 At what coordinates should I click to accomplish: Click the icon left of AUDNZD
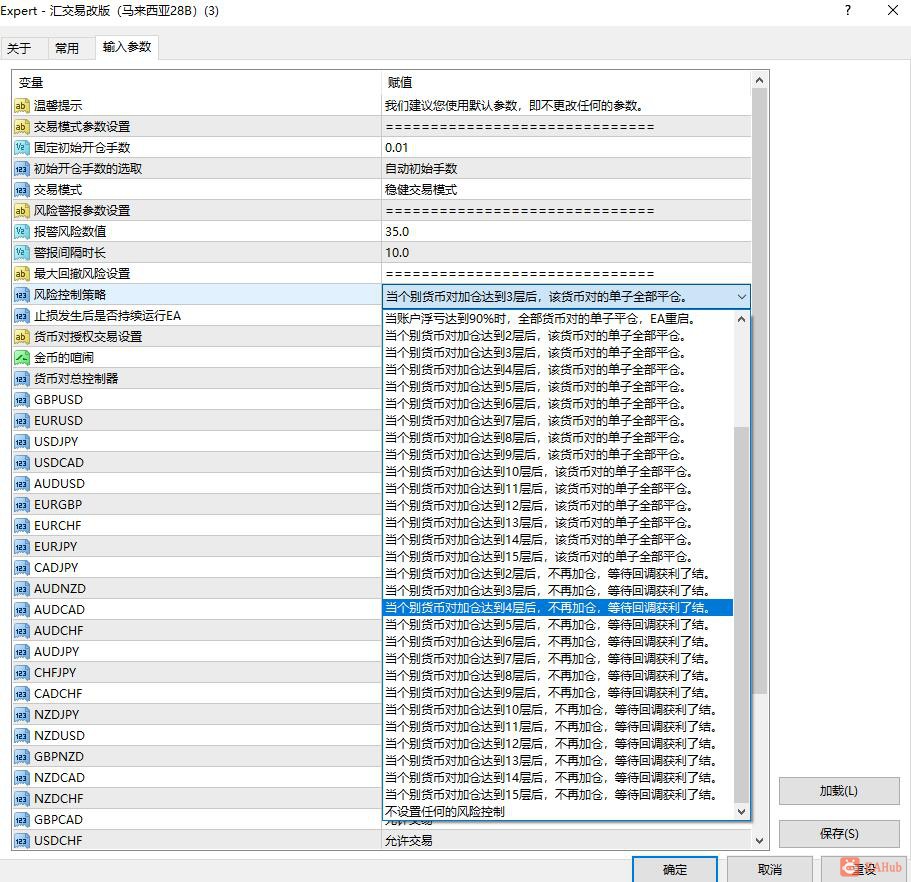pyautogui.click(x=21, y=589)
